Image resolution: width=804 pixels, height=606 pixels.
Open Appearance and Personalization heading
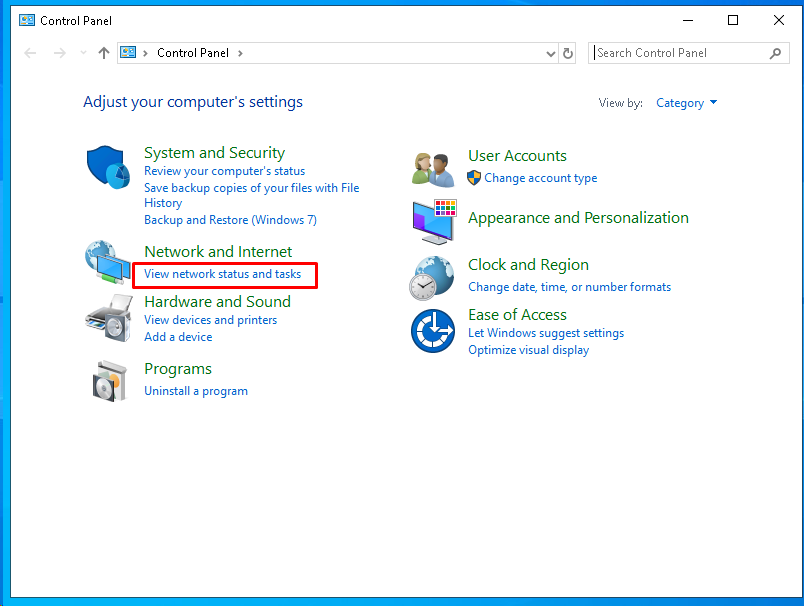click(578, 218)
